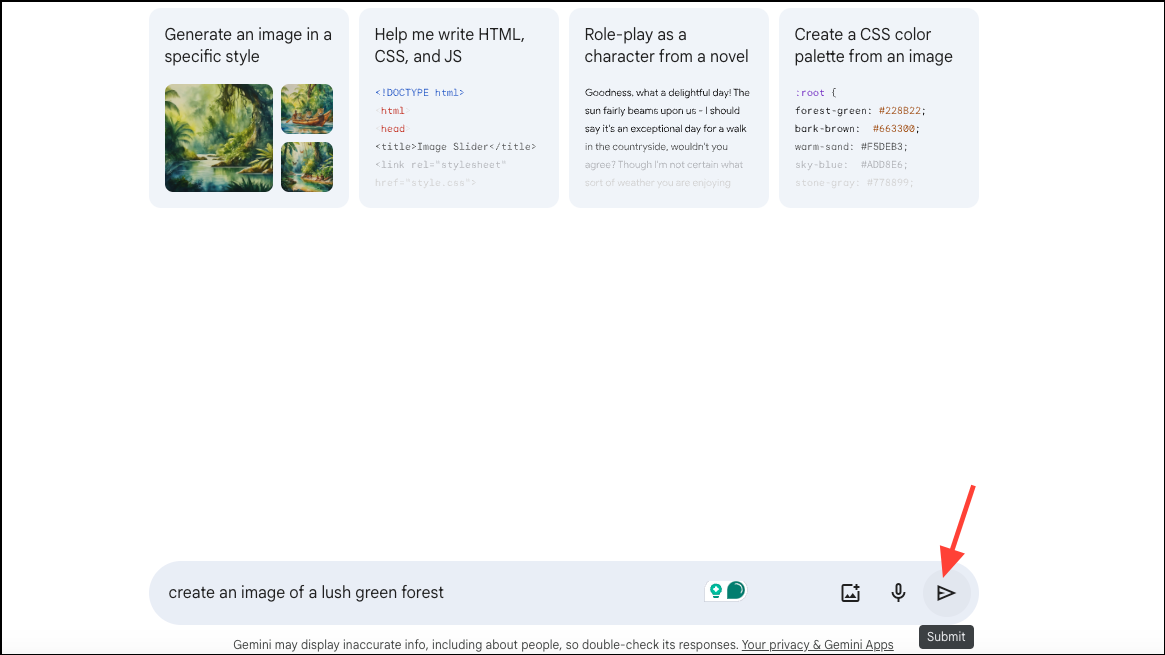Activate the microphone voice input icon
Viewport: 1165px width, 655px height.
[898, 593]
